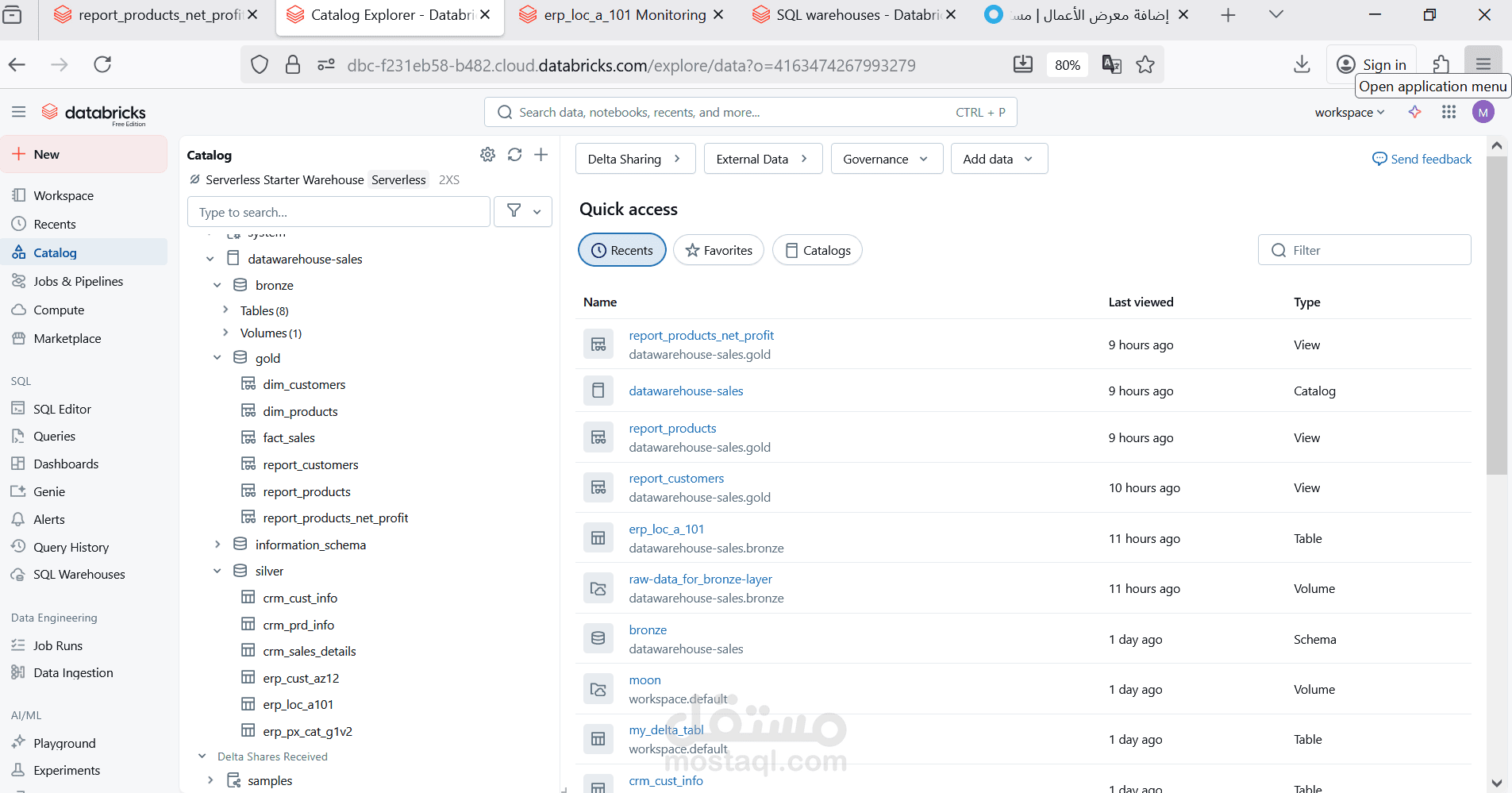Open the External Data button
Viewport: 1512px width, 793px height.
(x=763, y=159)
